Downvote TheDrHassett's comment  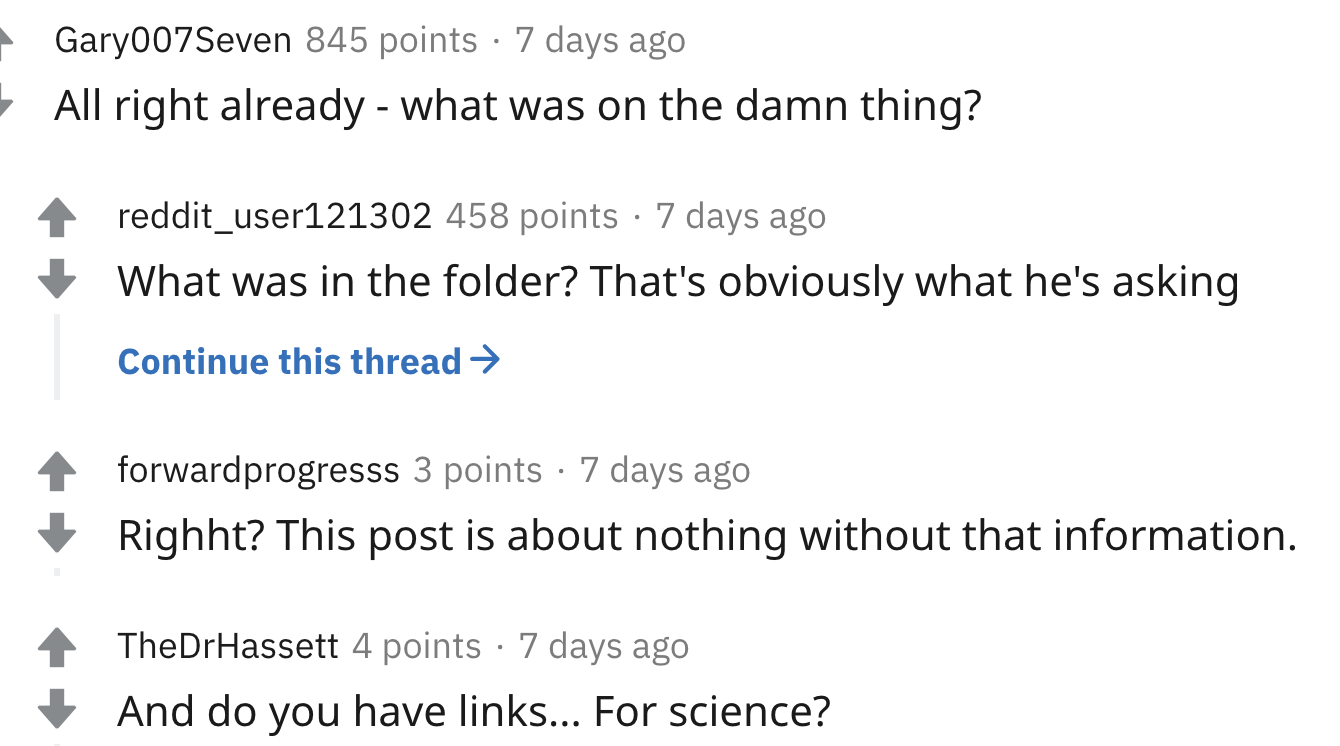click(57, 709)
